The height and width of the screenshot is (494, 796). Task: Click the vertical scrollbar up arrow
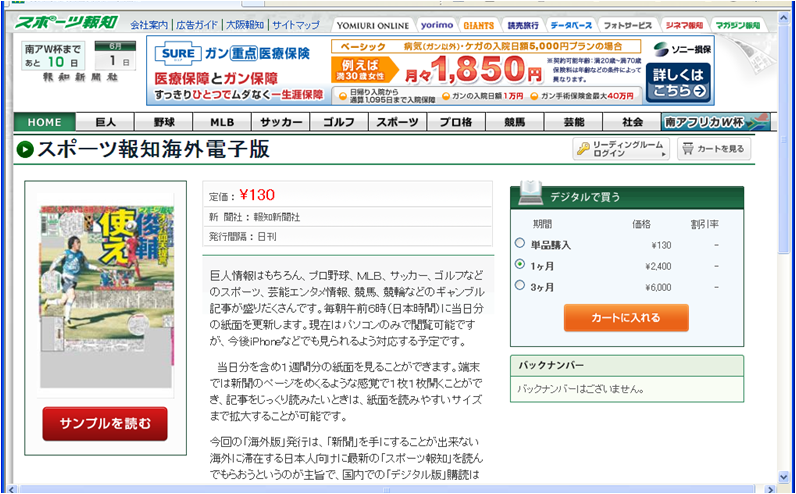click(x=783, y=17)
